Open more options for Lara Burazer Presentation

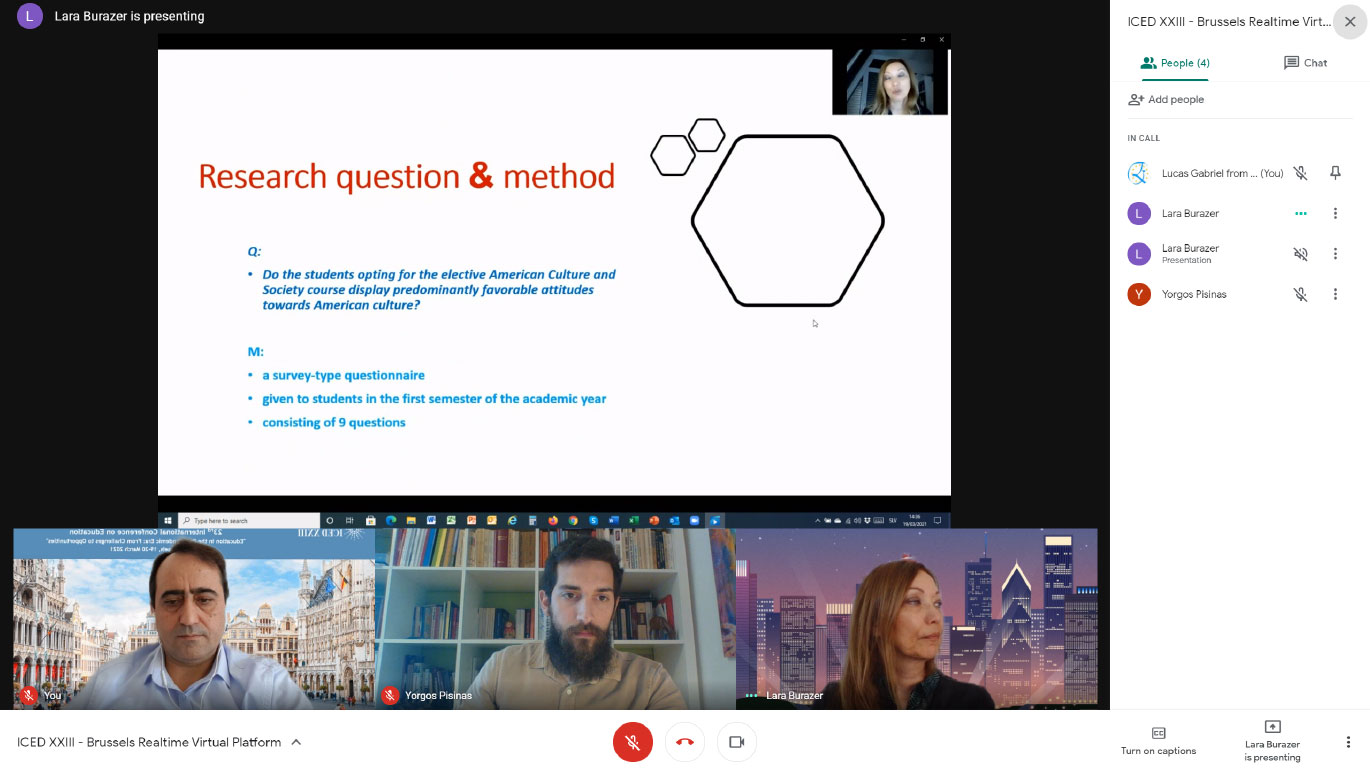(x=1335, y=254)
